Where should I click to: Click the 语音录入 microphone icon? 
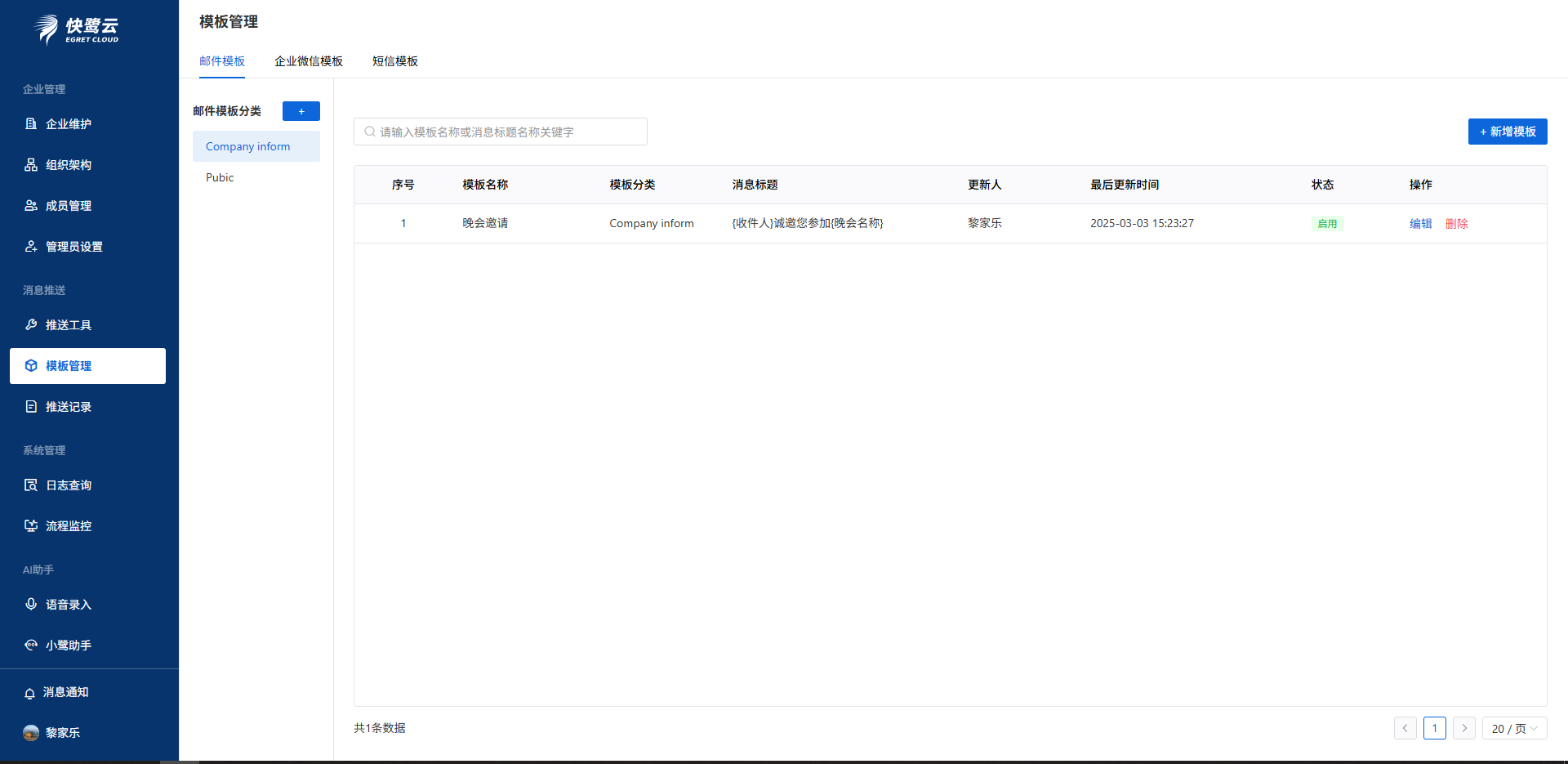click(x=31, y=605)
